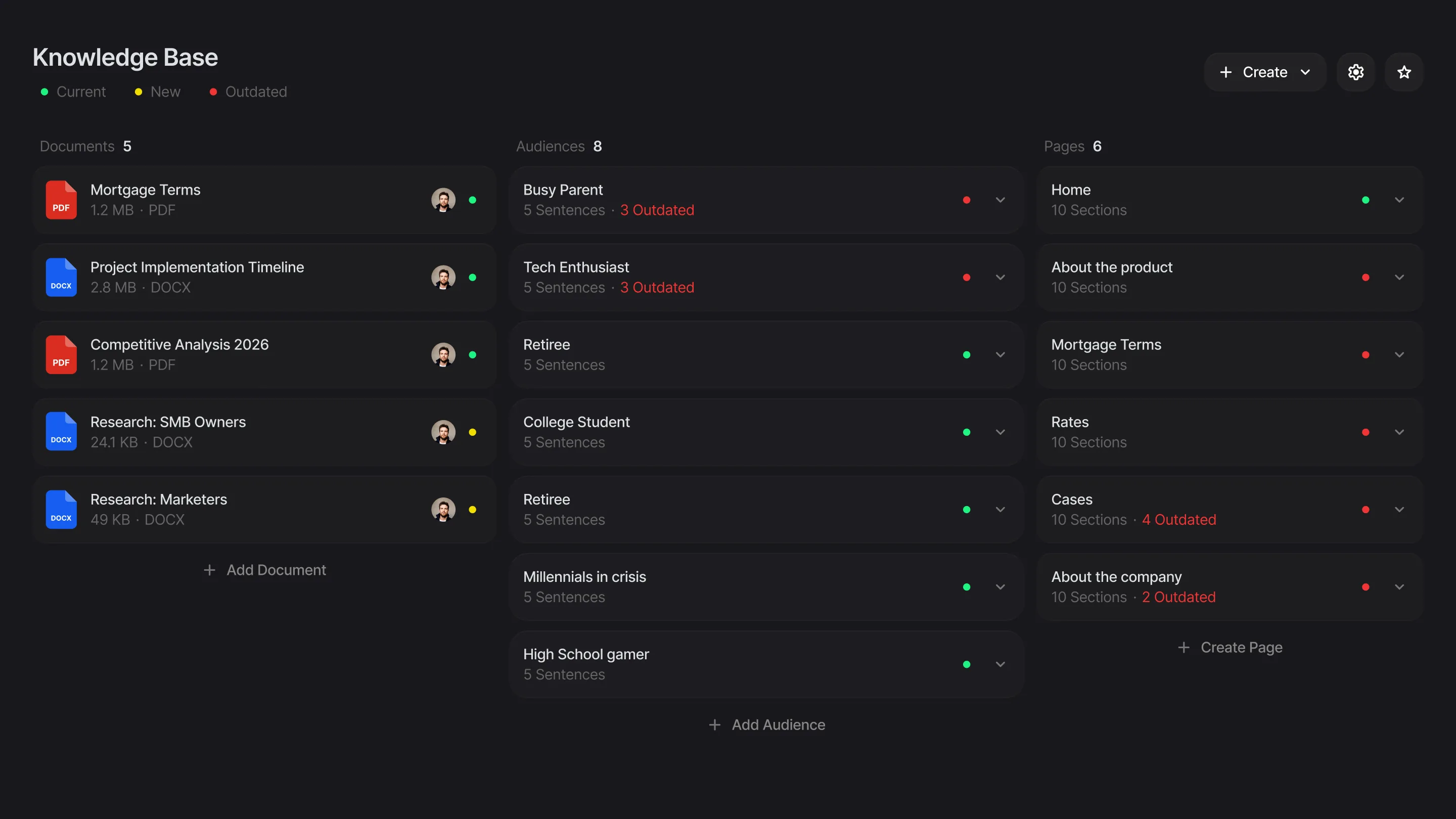Filter by the Outdated status legend

(x=249, y=92)
